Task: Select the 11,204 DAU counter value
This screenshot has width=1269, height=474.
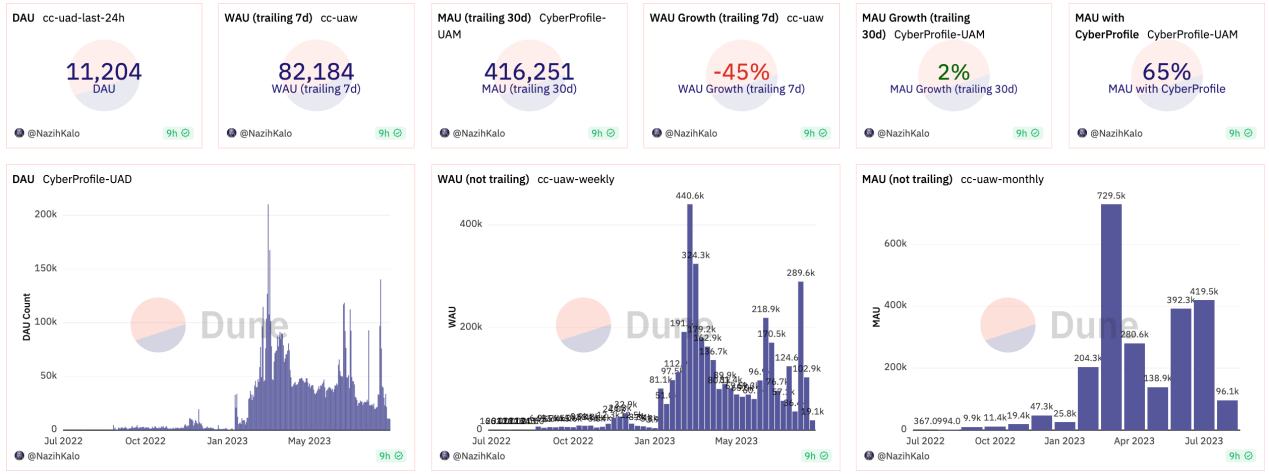Action: (x=104, y=71)
